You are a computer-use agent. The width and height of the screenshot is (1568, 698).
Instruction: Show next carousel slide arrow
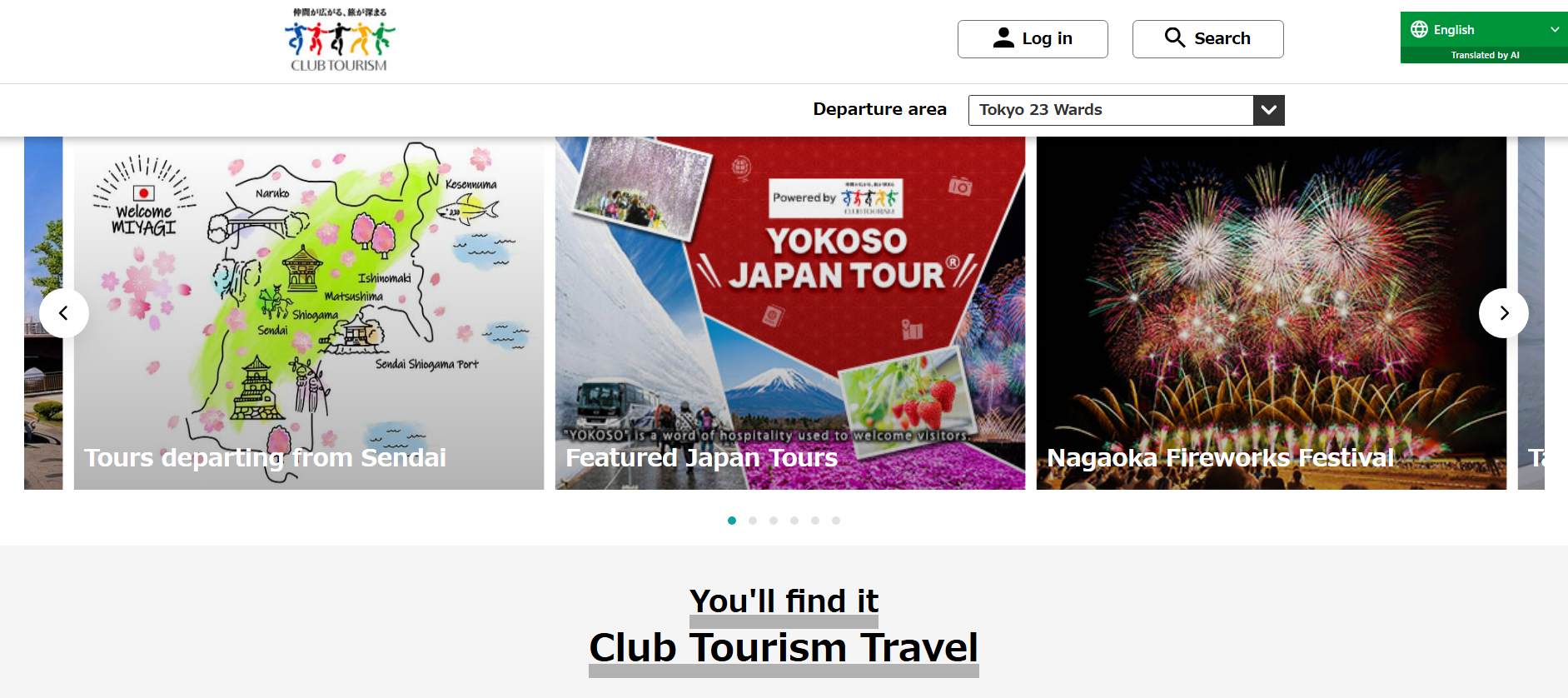click(1503, 313)
